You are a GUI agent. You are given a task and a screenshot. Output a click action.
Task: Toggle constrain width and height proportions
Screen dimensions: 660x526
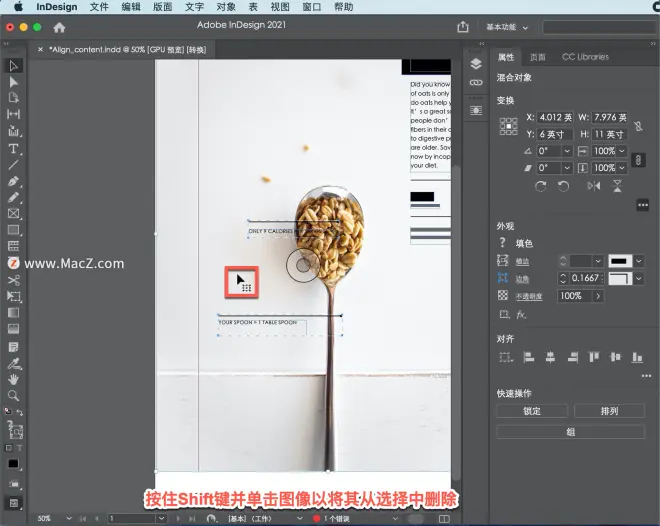(x=638, y=126)
